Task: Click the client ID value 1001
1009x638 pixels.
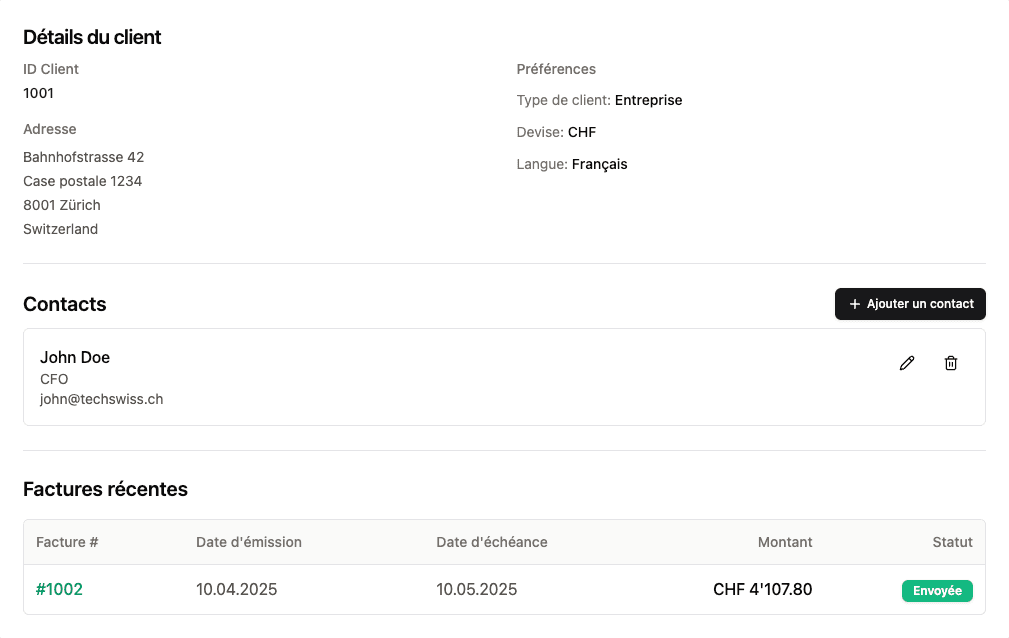Action: pyautogui.click(x=38, y=93)
